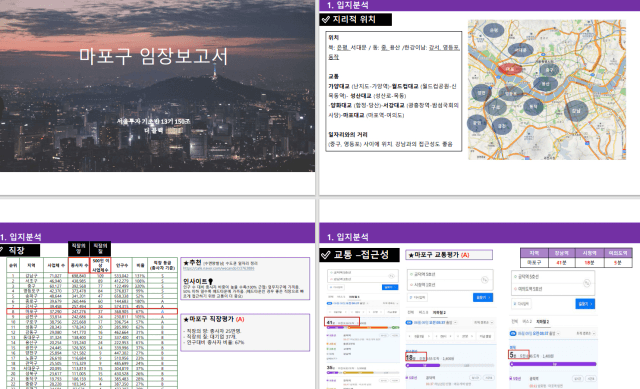Screen dimensions: 640x389
Task: Click the checkmark icon beside 교통 –접근성 heading
Action: point(326,255)
